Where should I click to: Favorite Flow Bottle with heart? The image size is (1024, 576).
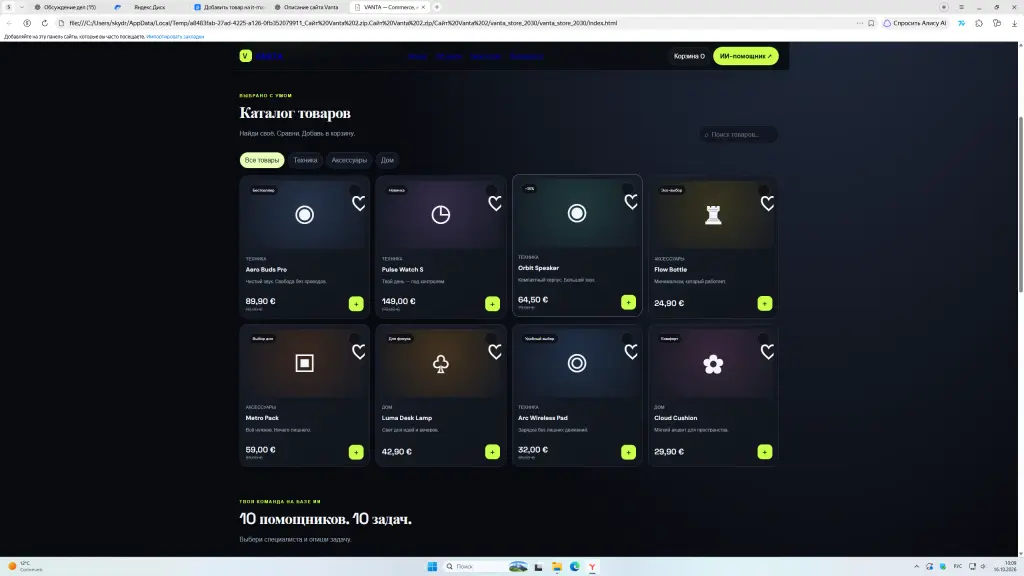coord(767,204)
